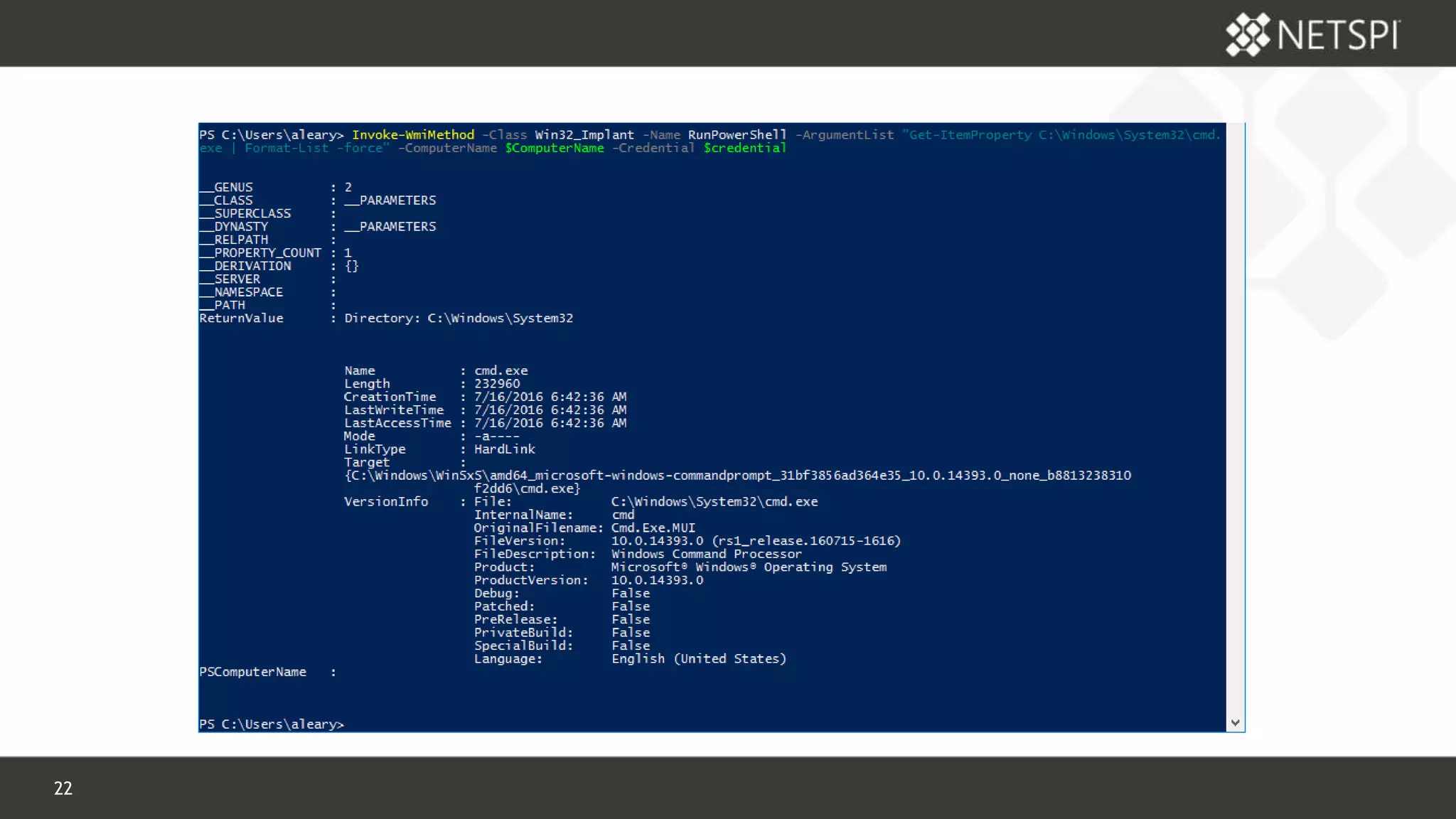The height and width of the screenshot is (819, 1456).
Task: Click the RunPowerShell method name
Action: [737, 135]
